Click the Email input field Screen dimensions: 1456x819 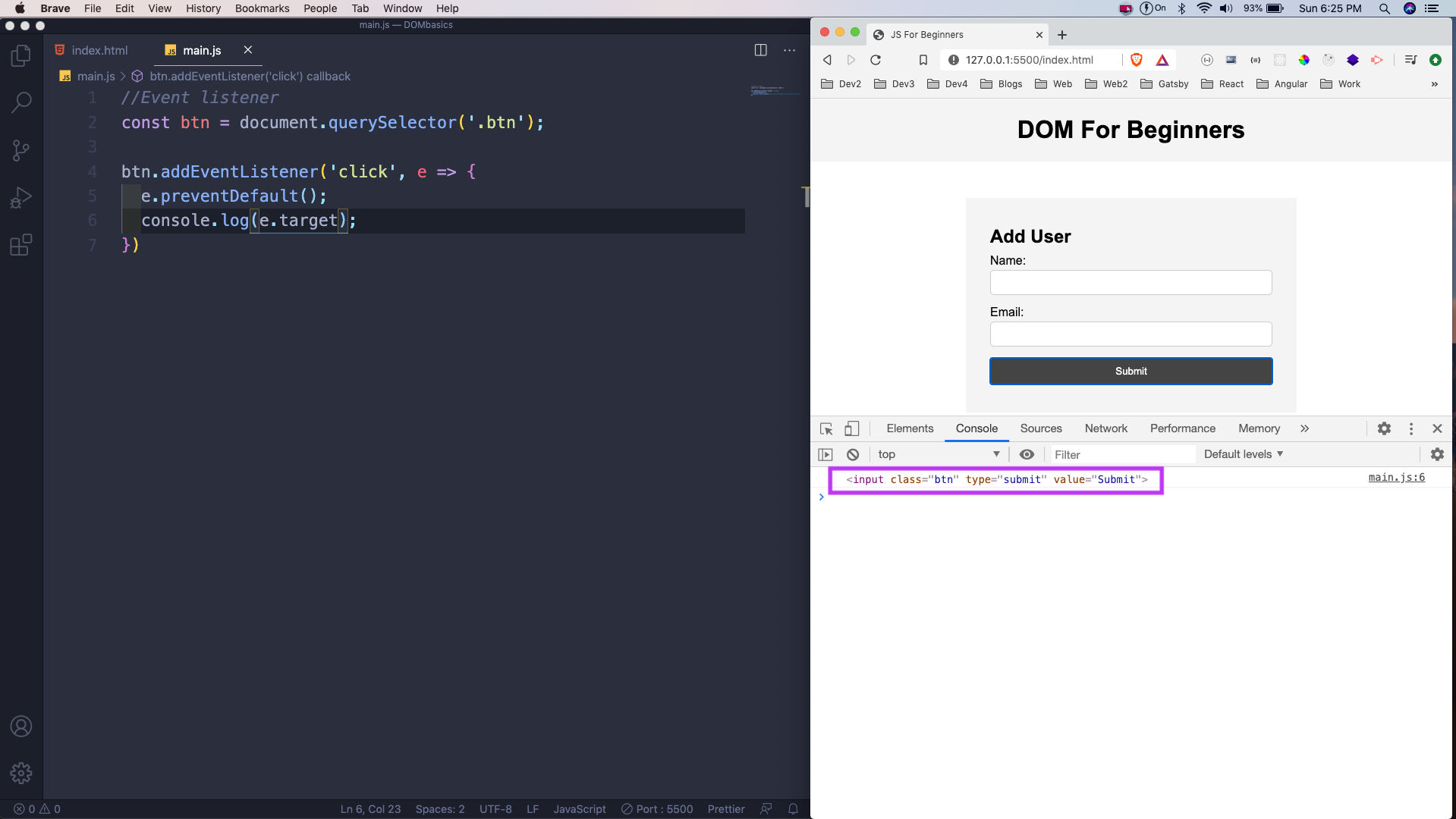[1131, 334]
